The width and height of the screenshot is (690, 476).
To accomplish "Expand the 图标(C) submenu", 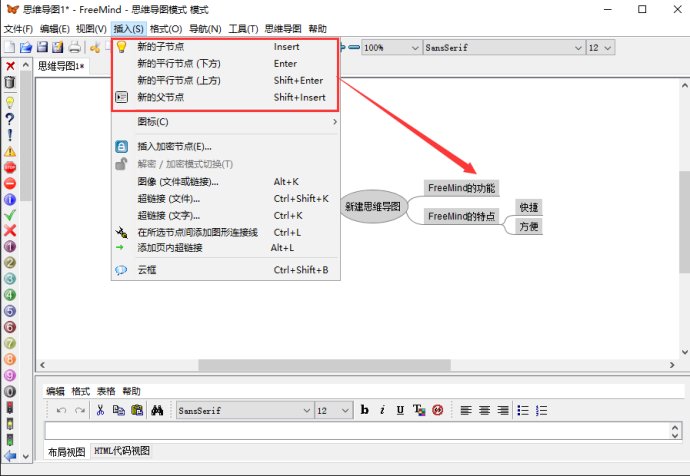I will click(x=226, y=121).
